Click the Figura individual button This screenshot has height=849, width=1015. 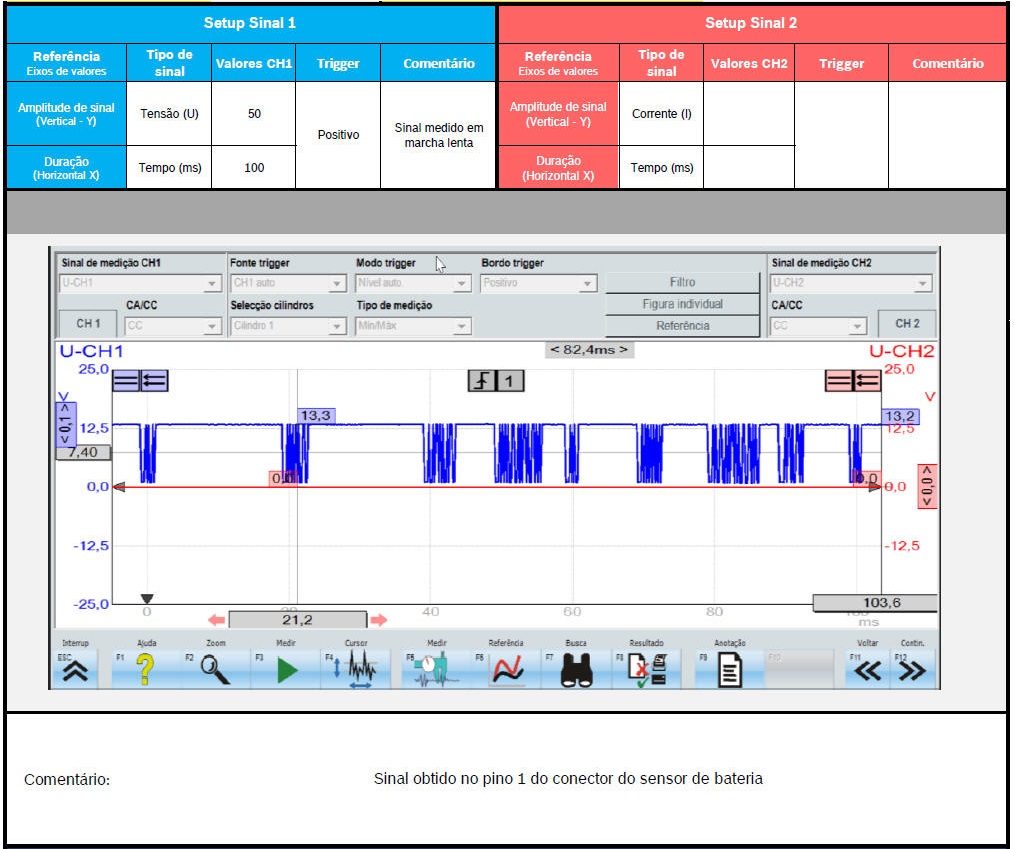682,304
